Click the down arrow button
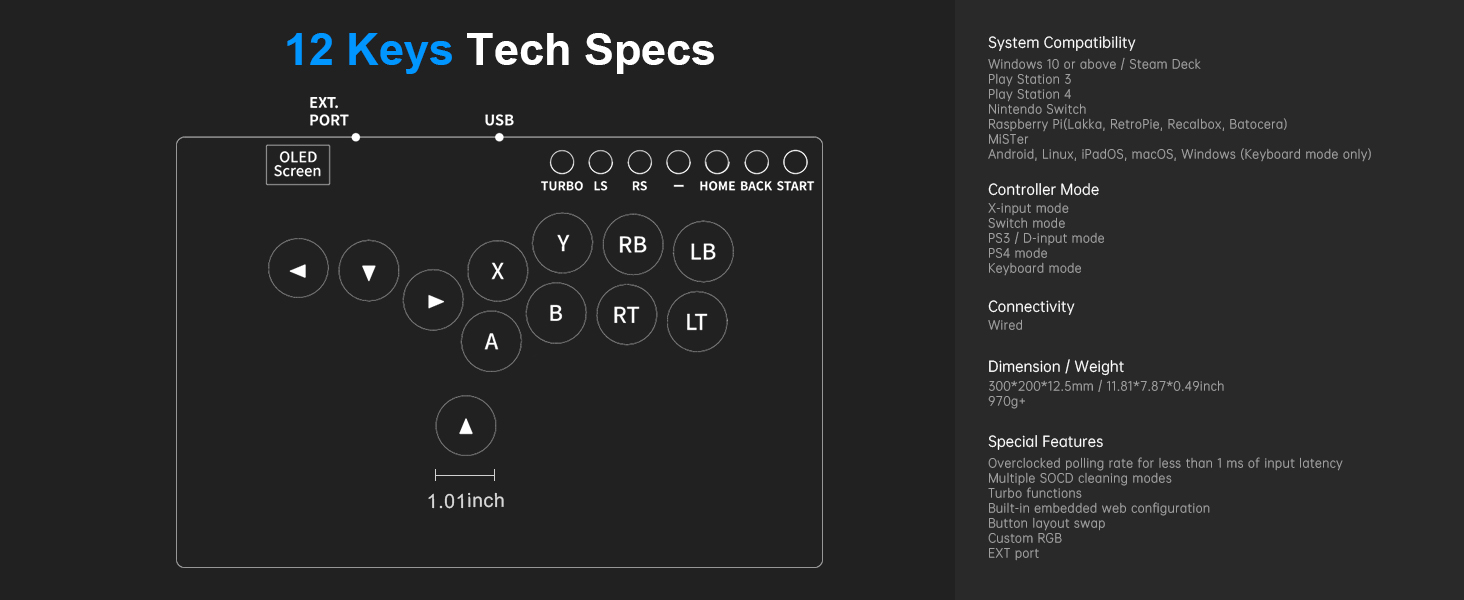 pos(369,271)
